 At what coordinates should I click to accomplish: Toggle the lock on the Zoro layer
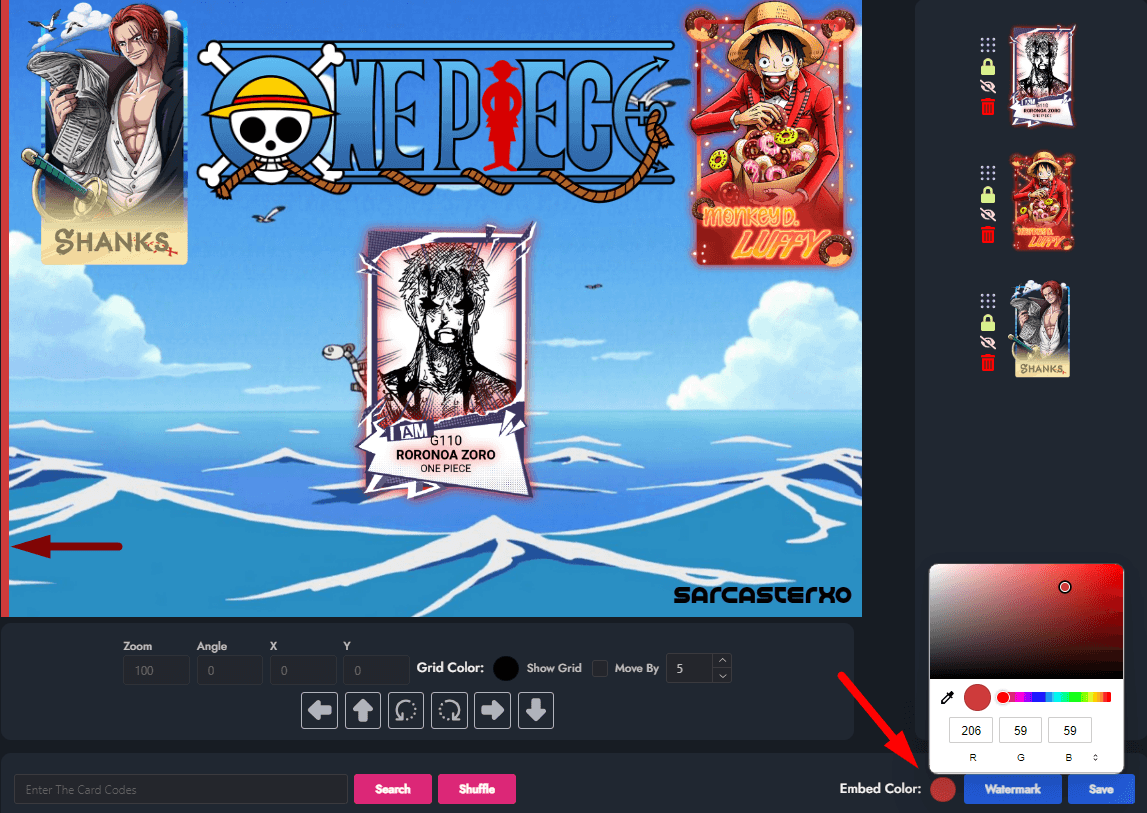pyautogui.click(x=988, y=67)
